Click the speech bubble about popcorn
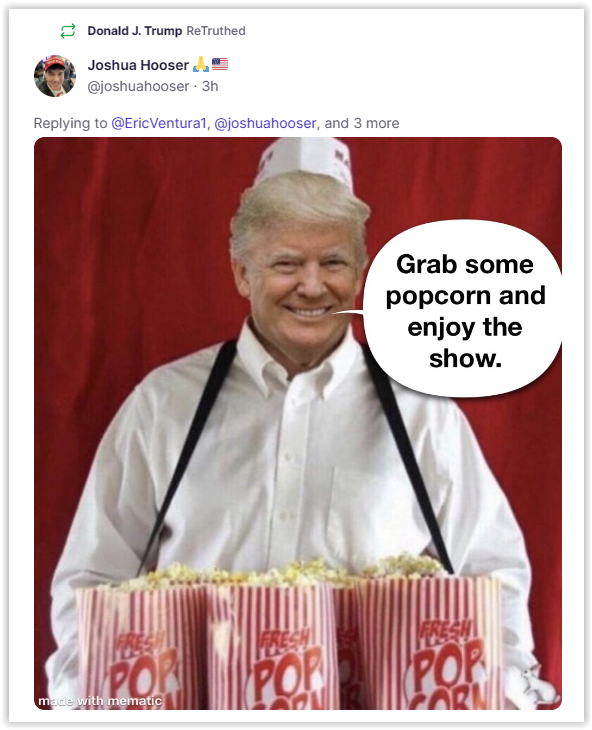592x730 pixels. 463,310
